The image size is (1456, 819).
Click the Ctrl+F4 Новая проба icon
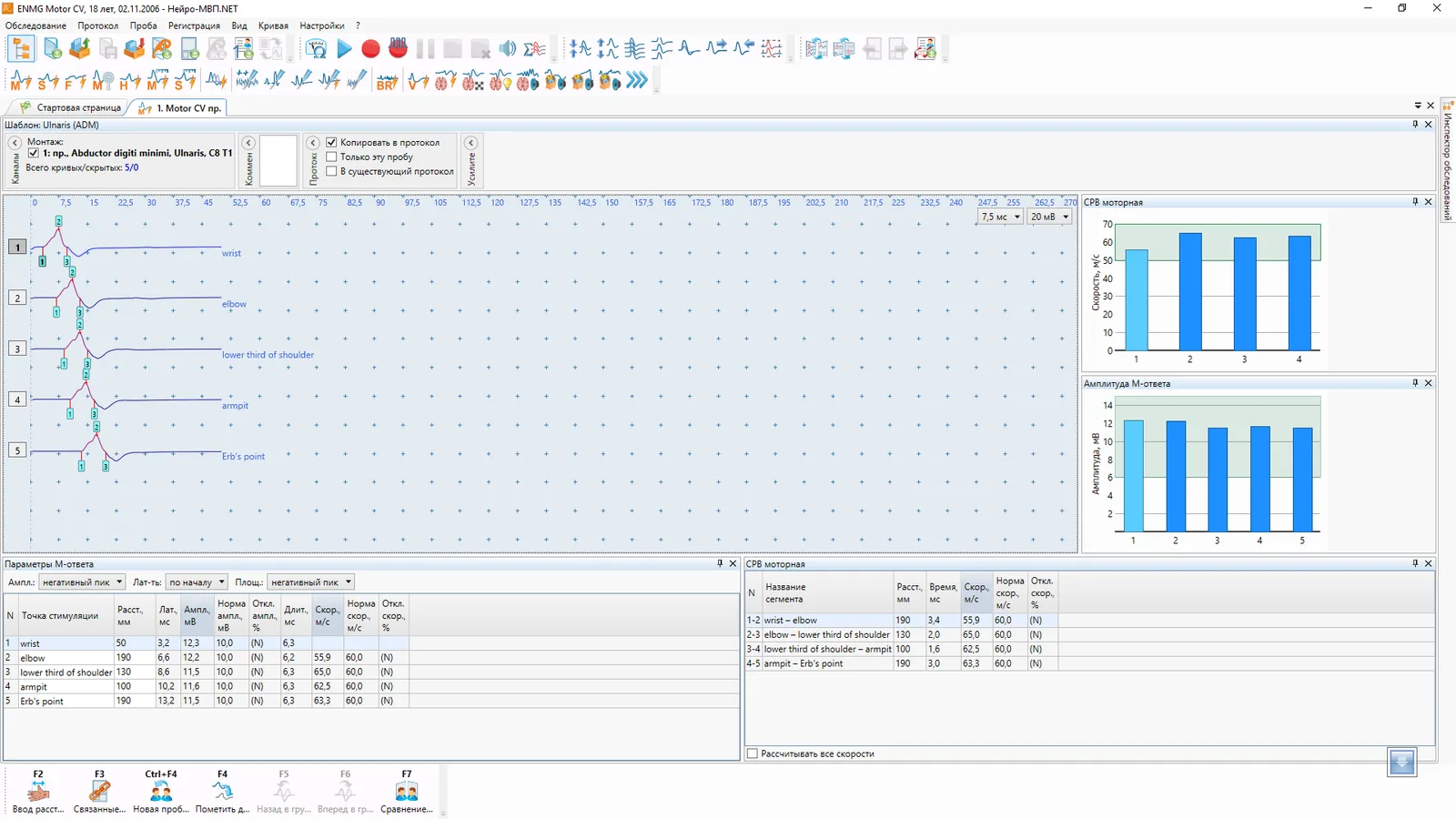pyautogui.click(x=161, y=792)
